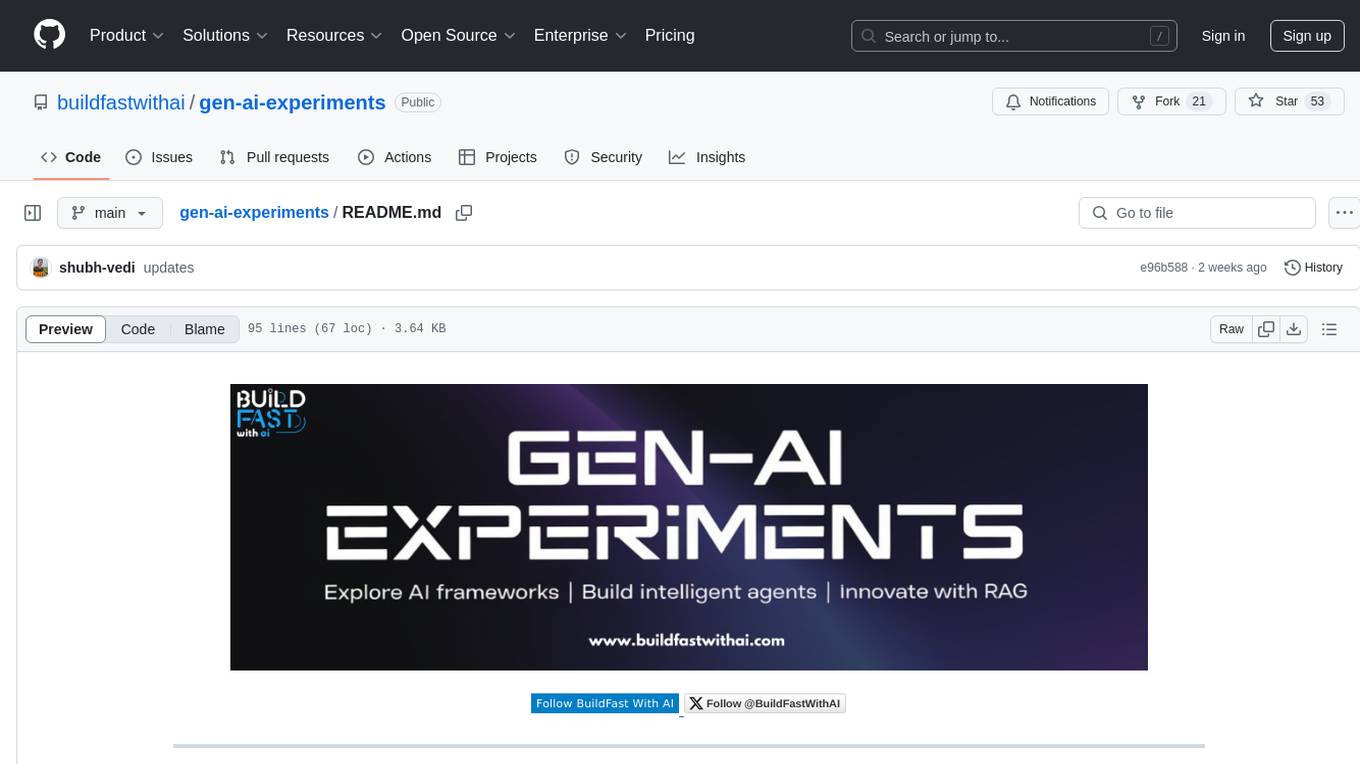Switch to Blame view
The height and width of the screenshot is (764, 1360).
coord(205,329)
